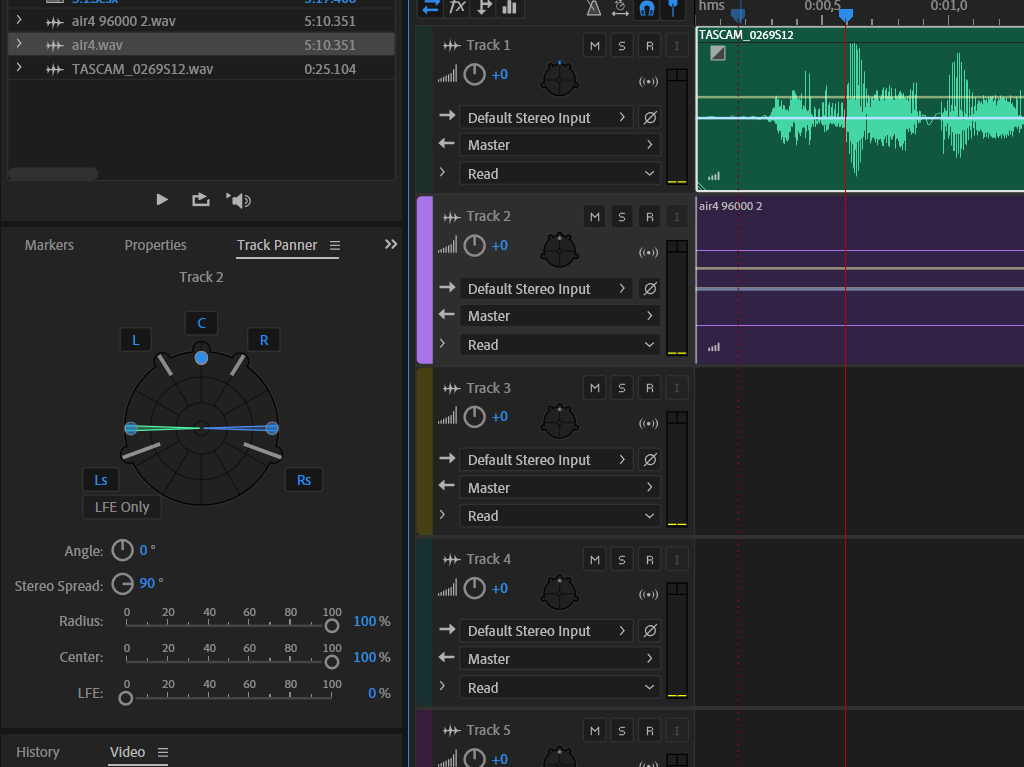Screen dimensions: 1024x767
Task: Click the Files panel loop playback icon
Action: [x=201, y=199]
